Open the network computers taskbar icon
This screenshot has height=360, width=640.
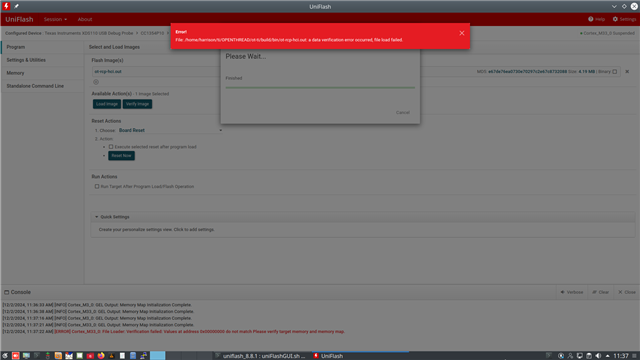(x=143, y=356)
